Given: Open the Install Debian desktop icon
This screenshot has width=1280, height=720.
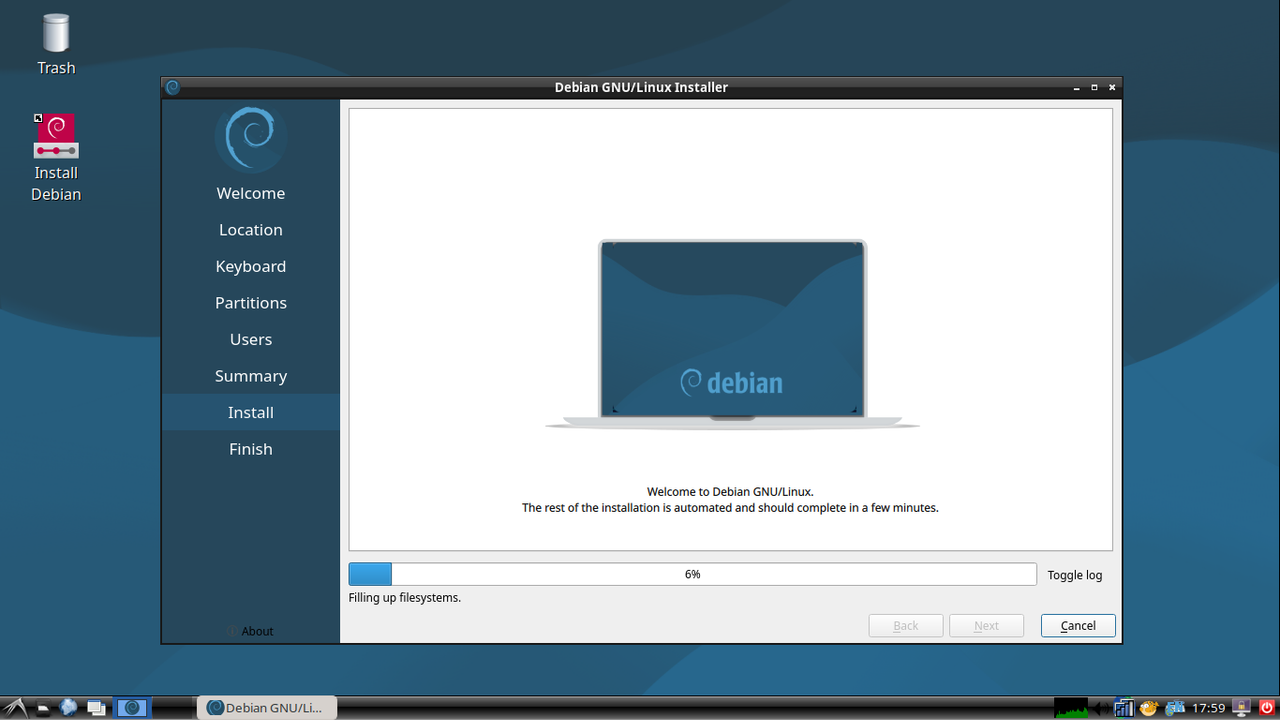Looking at the screenshot, I should coord(55,135).
